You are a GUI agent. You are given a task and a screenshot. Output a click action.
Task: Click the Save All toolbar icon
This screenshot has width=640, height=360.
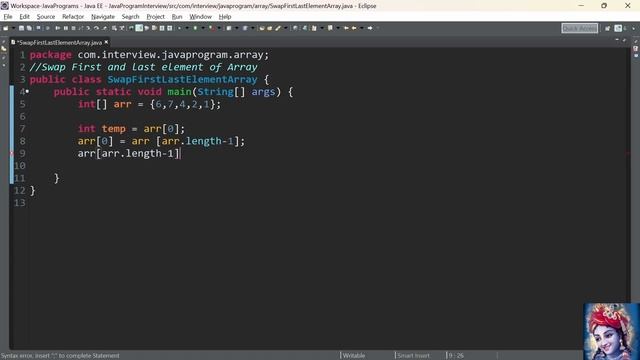[29, 28]
